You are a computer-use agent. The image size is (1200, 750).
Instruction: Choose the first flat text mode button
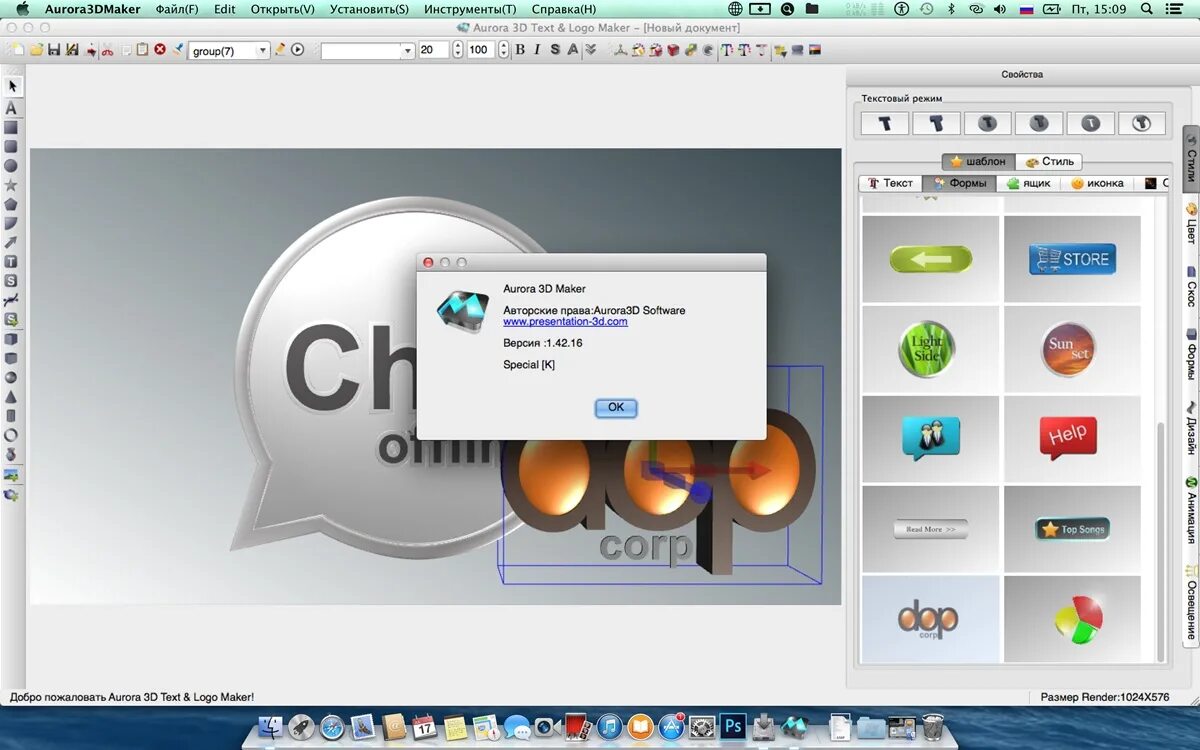885,123
